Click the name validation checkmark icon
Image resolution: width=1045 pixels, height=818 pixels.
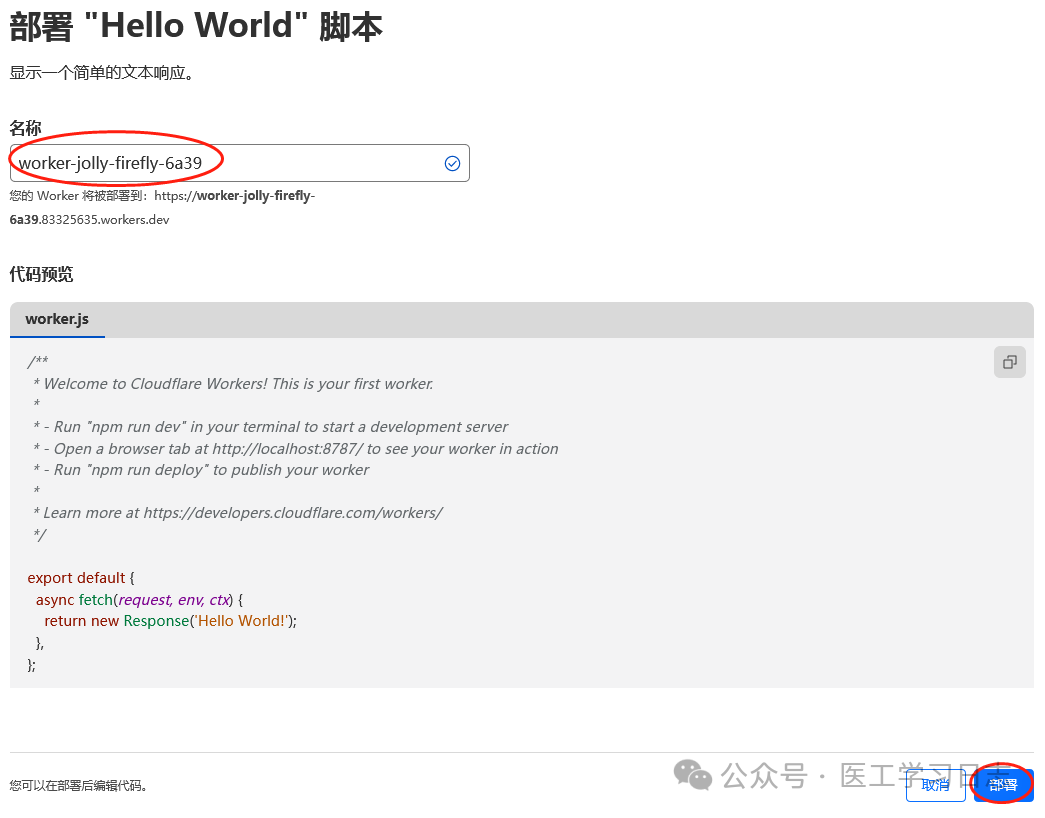452,163
